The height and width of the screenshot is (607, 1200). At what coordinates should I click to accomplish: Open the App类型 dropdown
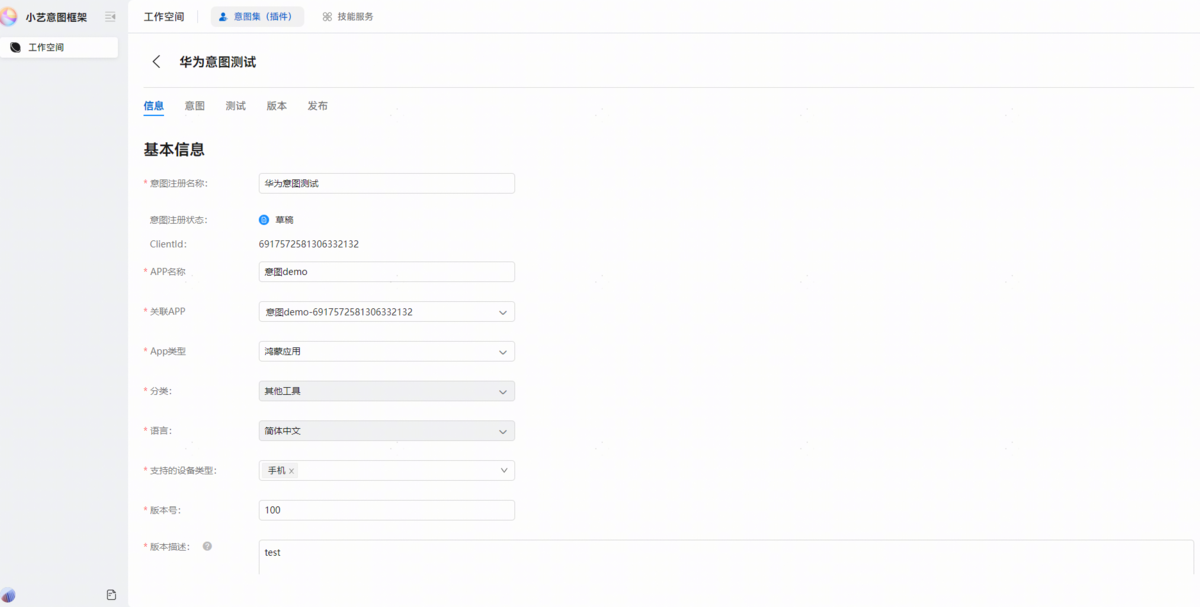point(502,352)
